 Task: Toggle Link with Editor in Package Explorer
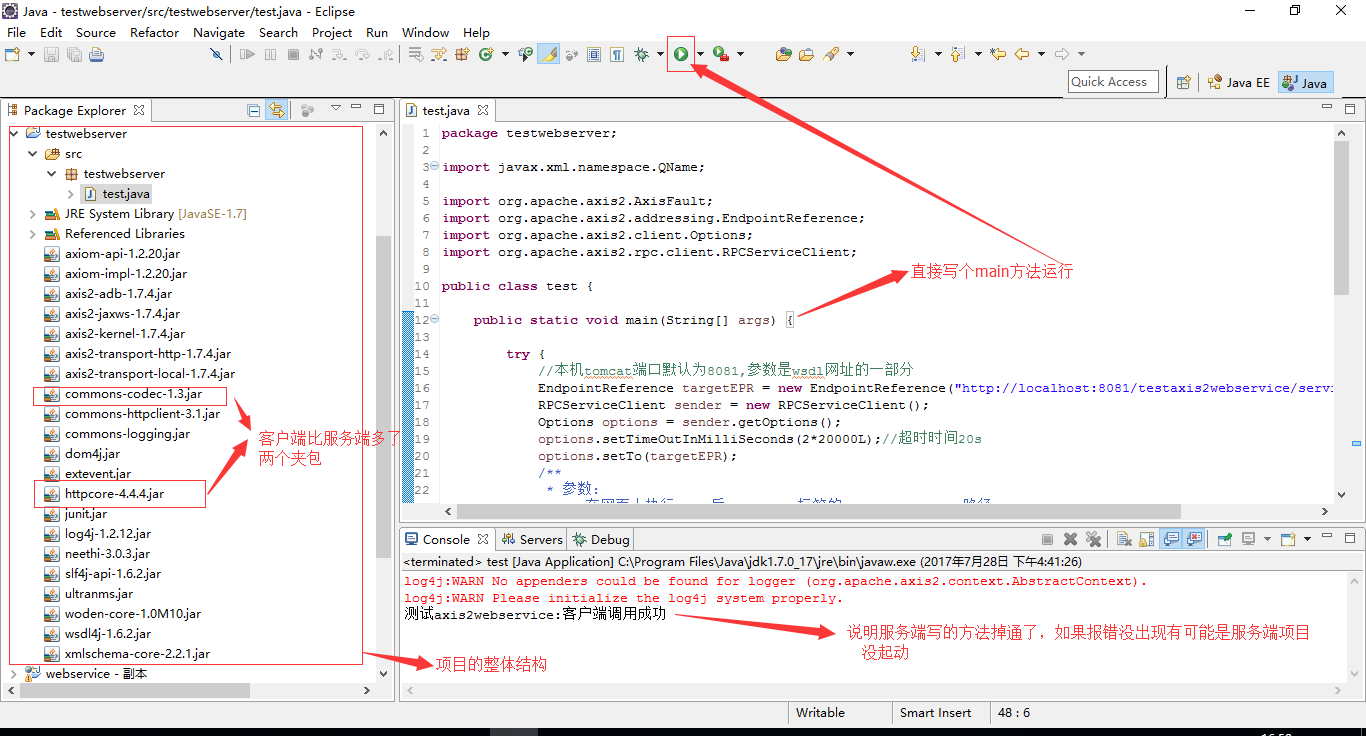click(277, 110)
